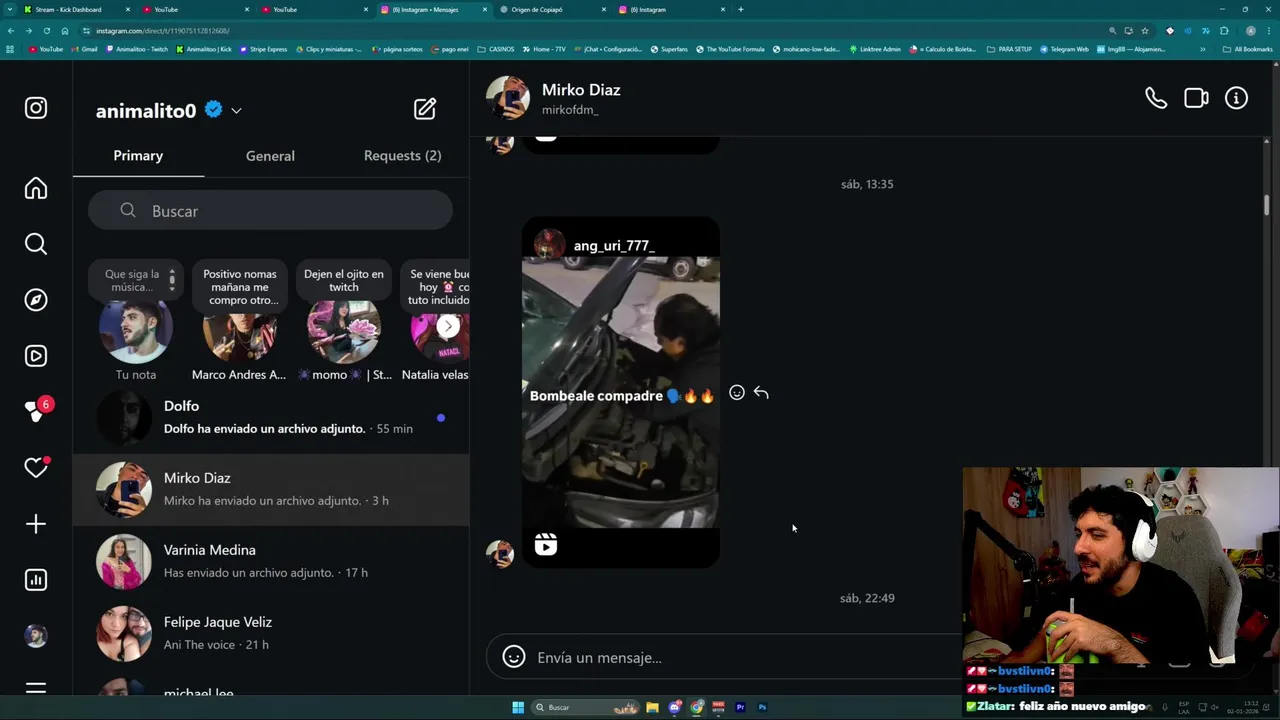Start a video call with Mirko Diaz
The width and height of the screenshot is (1280, 720).
(1196, 98)
